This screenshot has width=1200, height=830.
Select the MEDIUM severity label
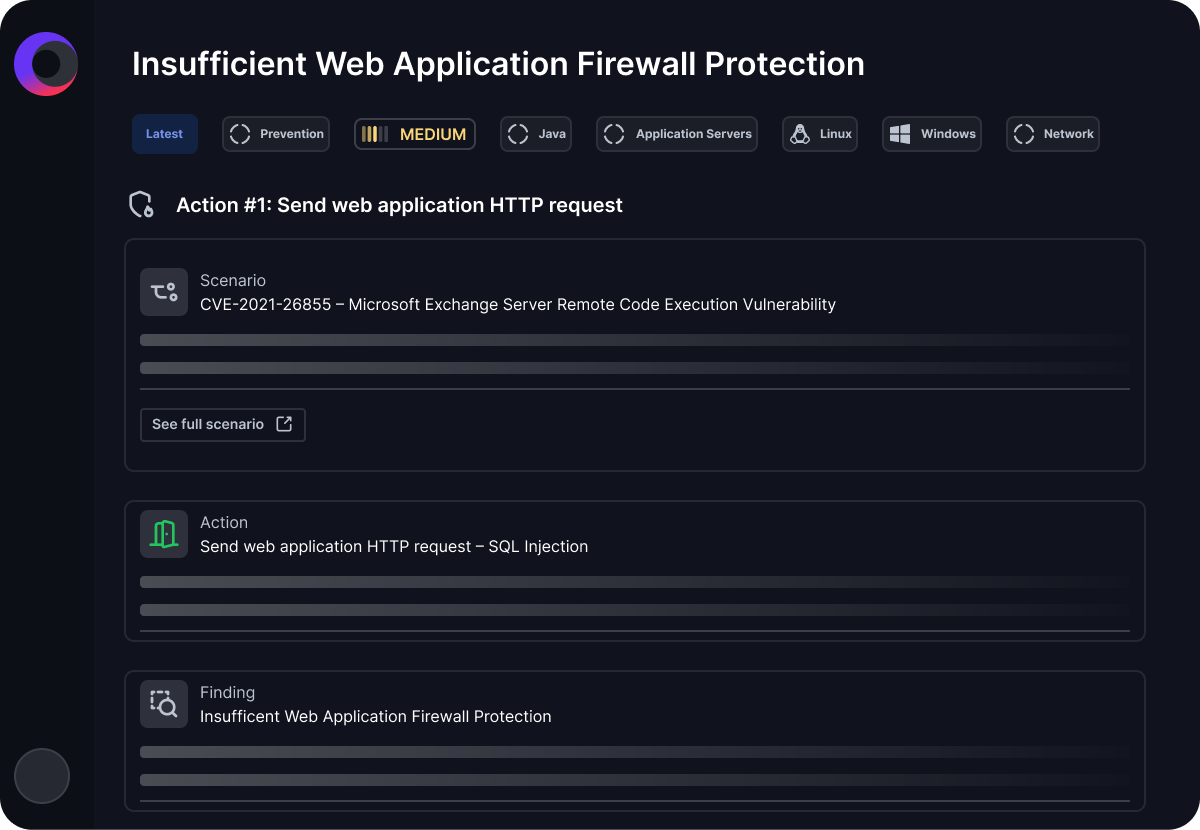(x=433, y=134)
